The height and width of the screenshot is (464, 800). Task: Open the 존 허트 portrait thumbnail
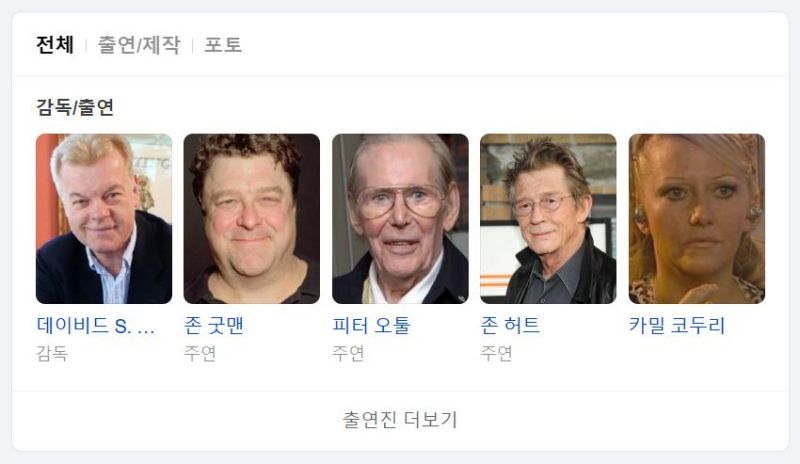point(548,218)
